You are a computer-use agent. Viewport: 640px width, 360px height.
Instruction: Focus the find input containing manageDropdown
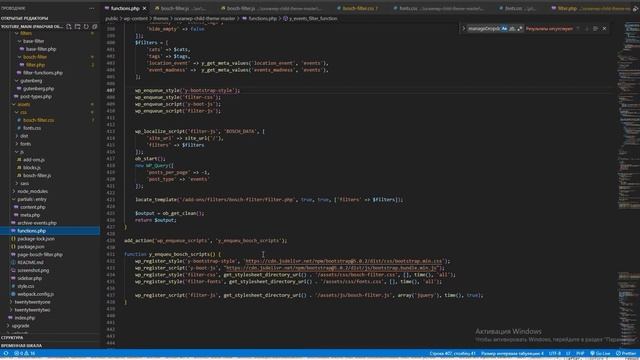tap(484, 29)
